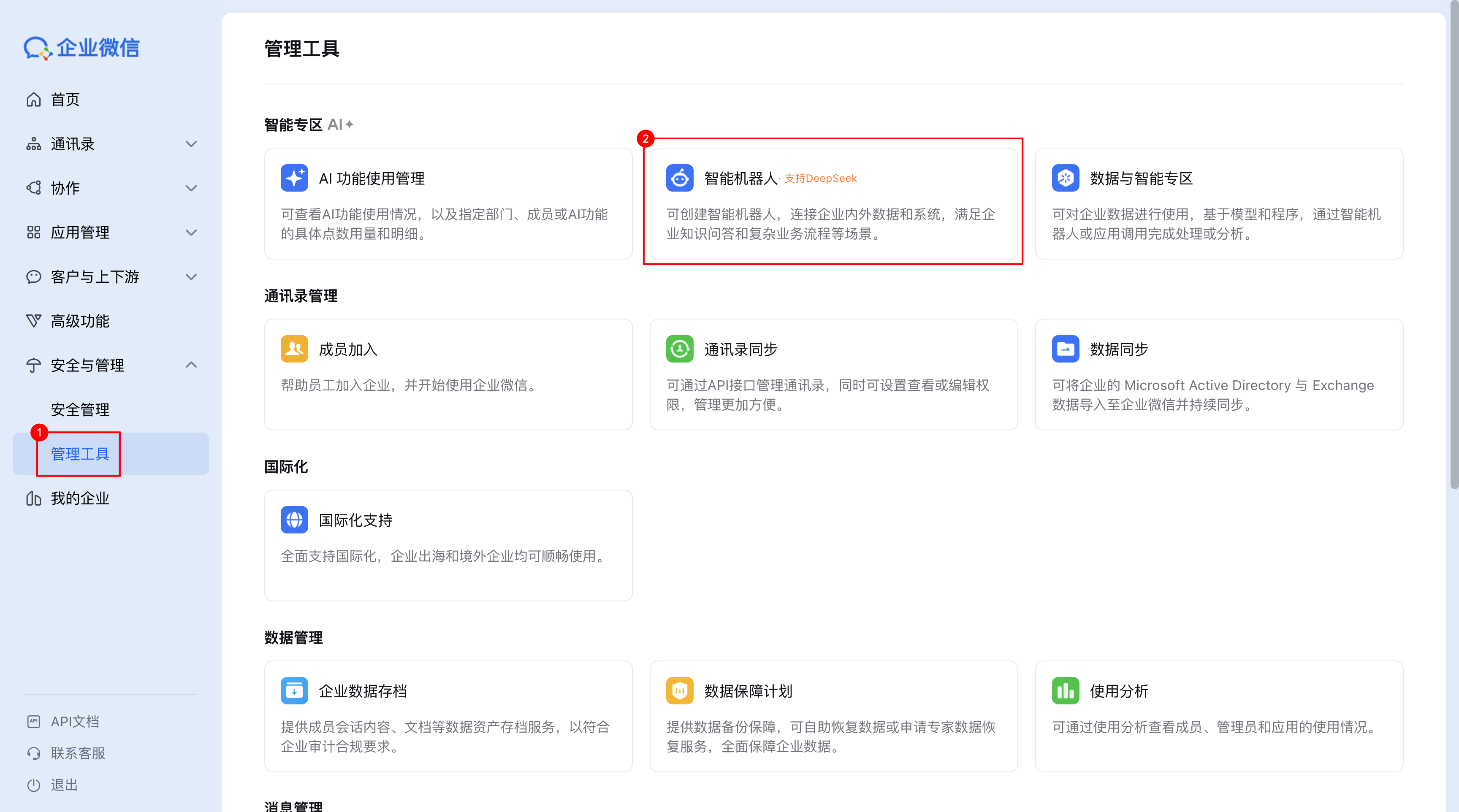Click the 使用分析 bar chart icon
Image resolution: width=1459 pixels, height=812 pixels.
click(x=1066, y=691)
